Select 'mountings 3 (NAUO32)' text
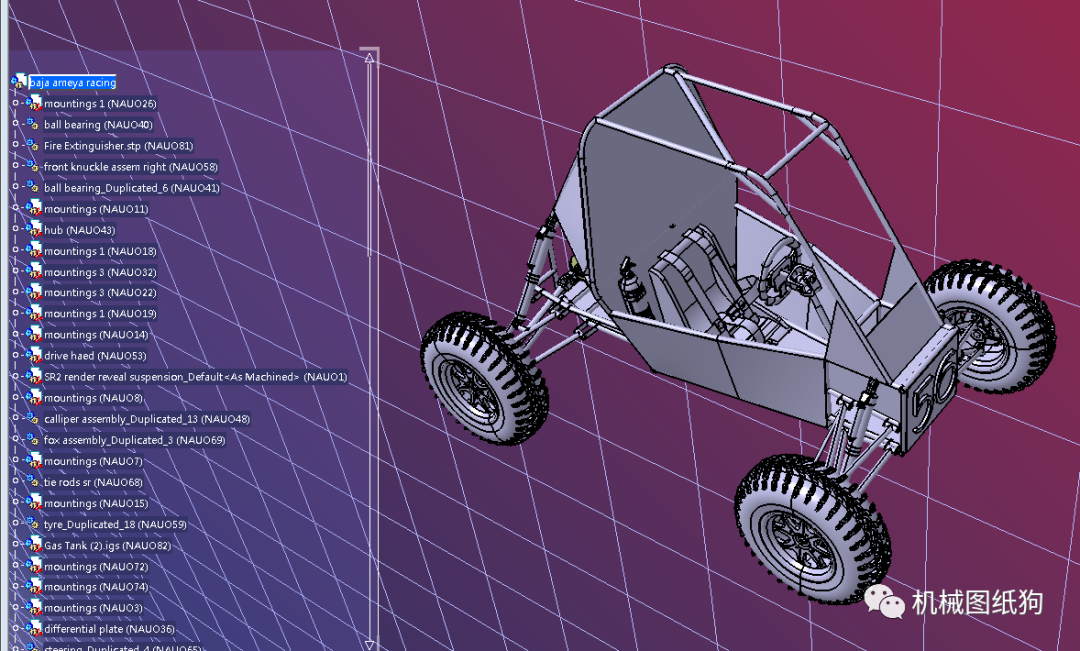 (100, 273)
